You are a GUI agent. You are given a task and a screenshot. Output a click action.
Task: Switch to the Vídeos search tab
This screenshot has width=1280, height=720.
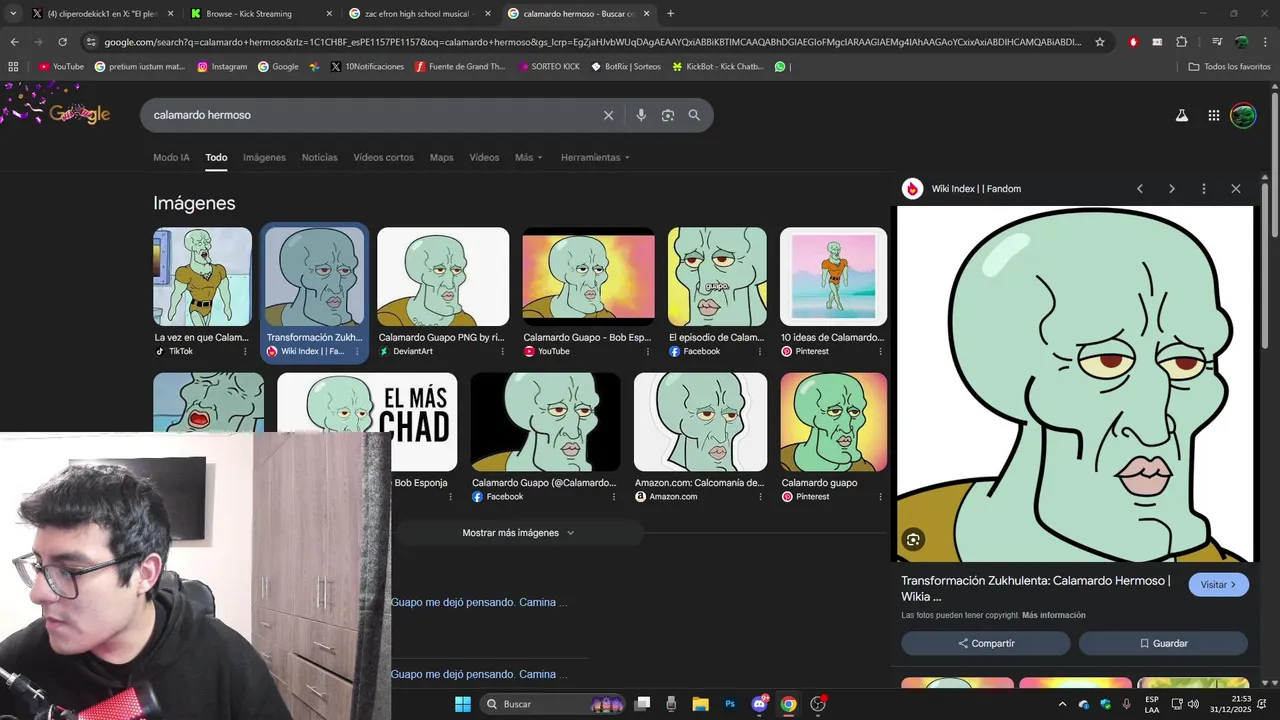coord(484,158)
